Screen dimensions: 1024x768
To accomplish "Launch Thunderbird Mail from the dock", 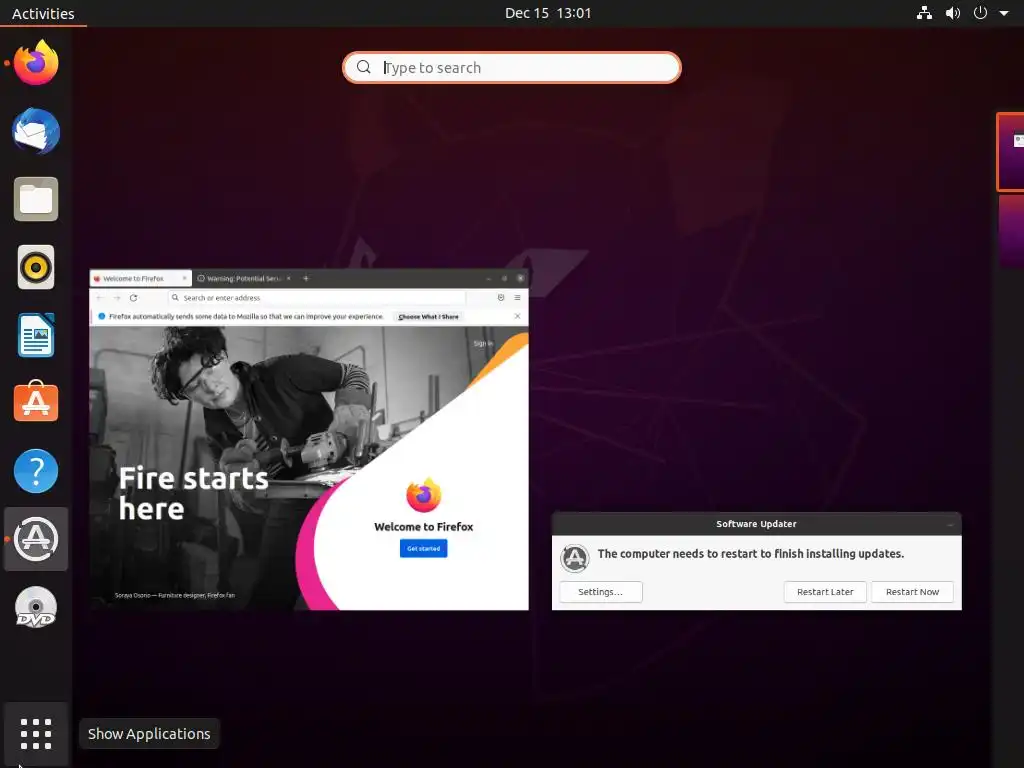I will click(x=36, y=131).
